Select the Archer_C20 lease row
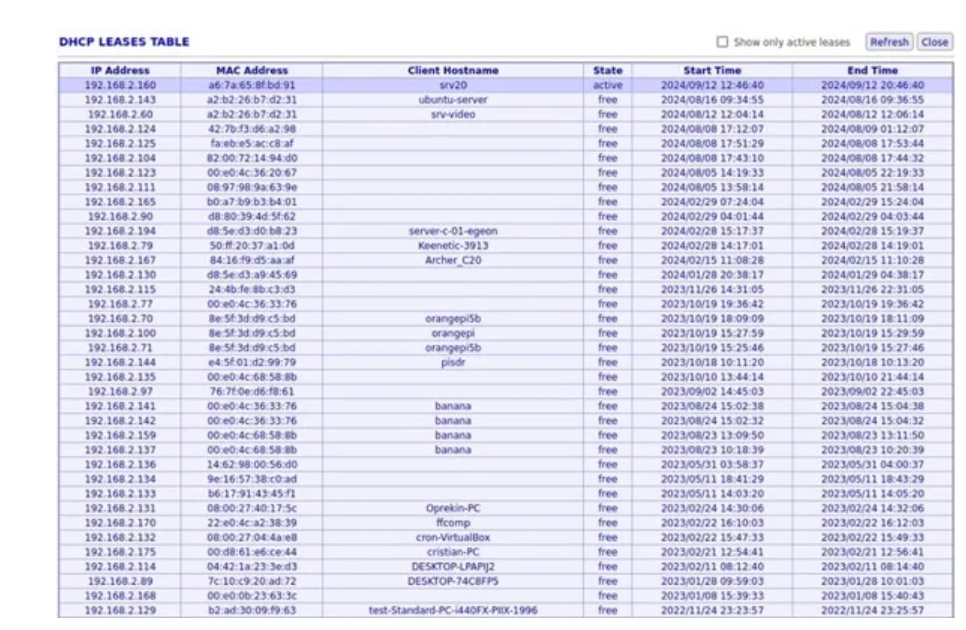 pos(453,260)
